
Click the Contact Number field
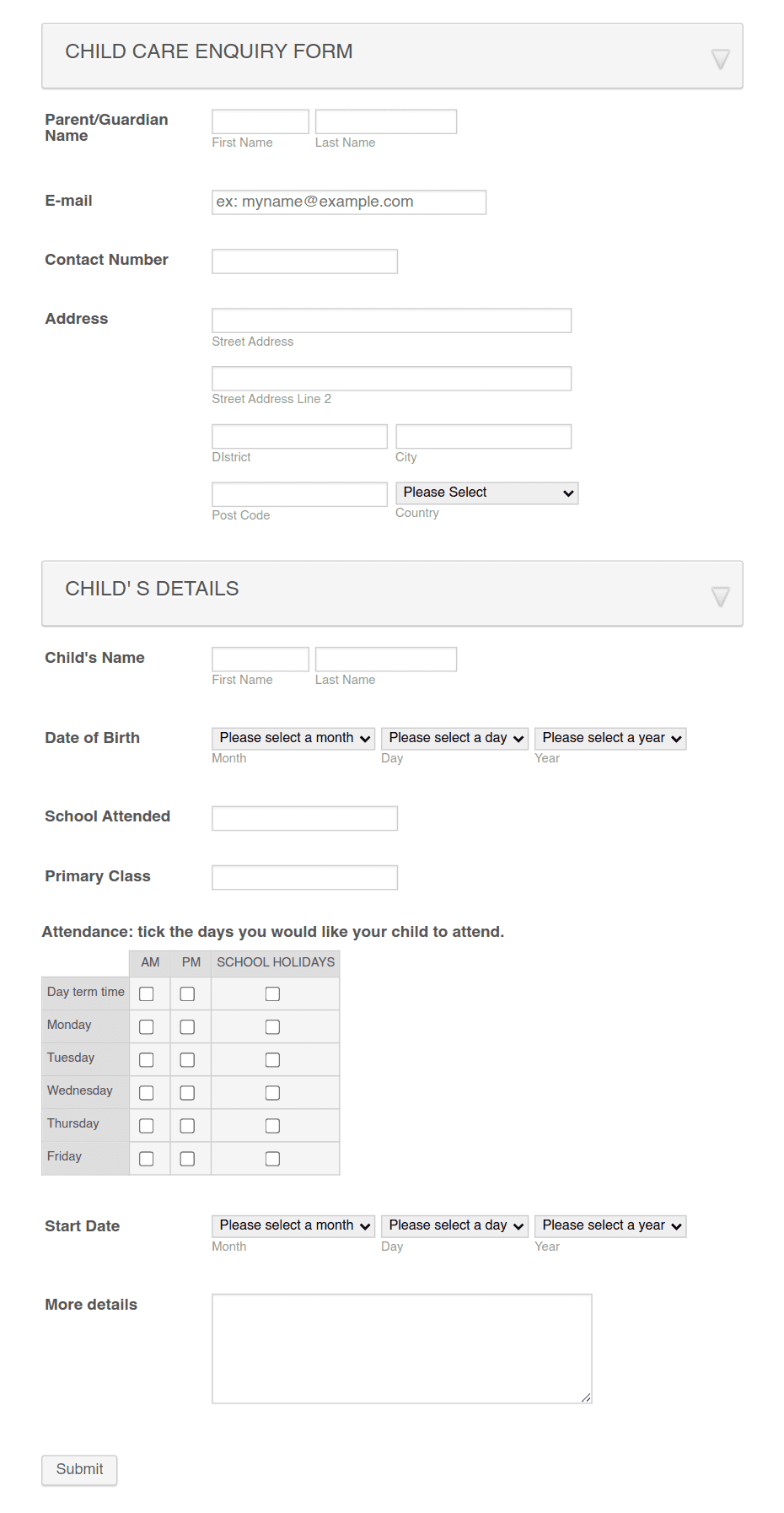(303, 261)
